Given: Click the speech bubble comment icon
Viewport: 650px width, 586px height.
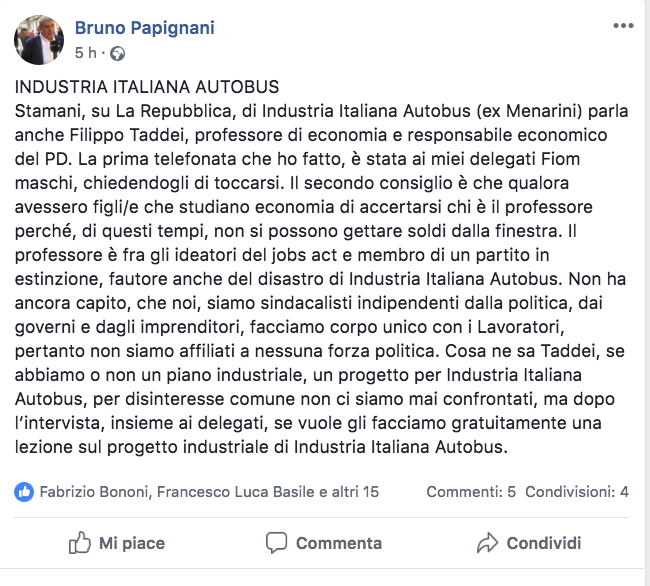Looking at the screenshot, I should click(x=276, y=542).
